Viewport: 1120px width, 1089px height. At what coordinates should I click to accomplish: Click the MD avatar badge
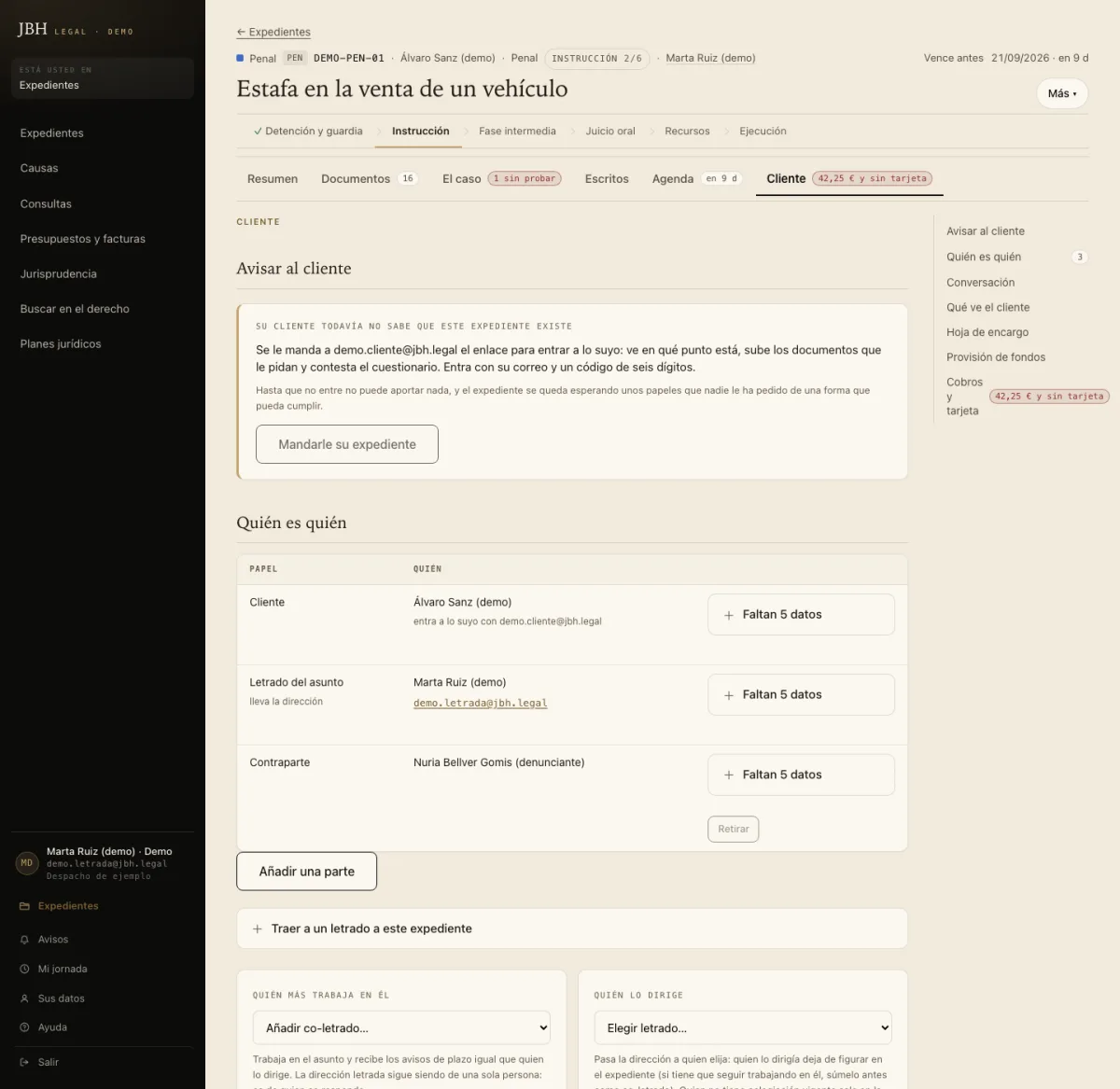click(27, 863)
